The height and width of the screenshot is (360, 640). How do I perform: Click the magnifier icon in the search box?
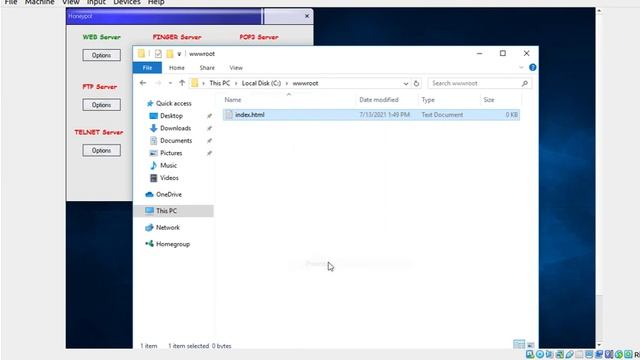point(524,83)
